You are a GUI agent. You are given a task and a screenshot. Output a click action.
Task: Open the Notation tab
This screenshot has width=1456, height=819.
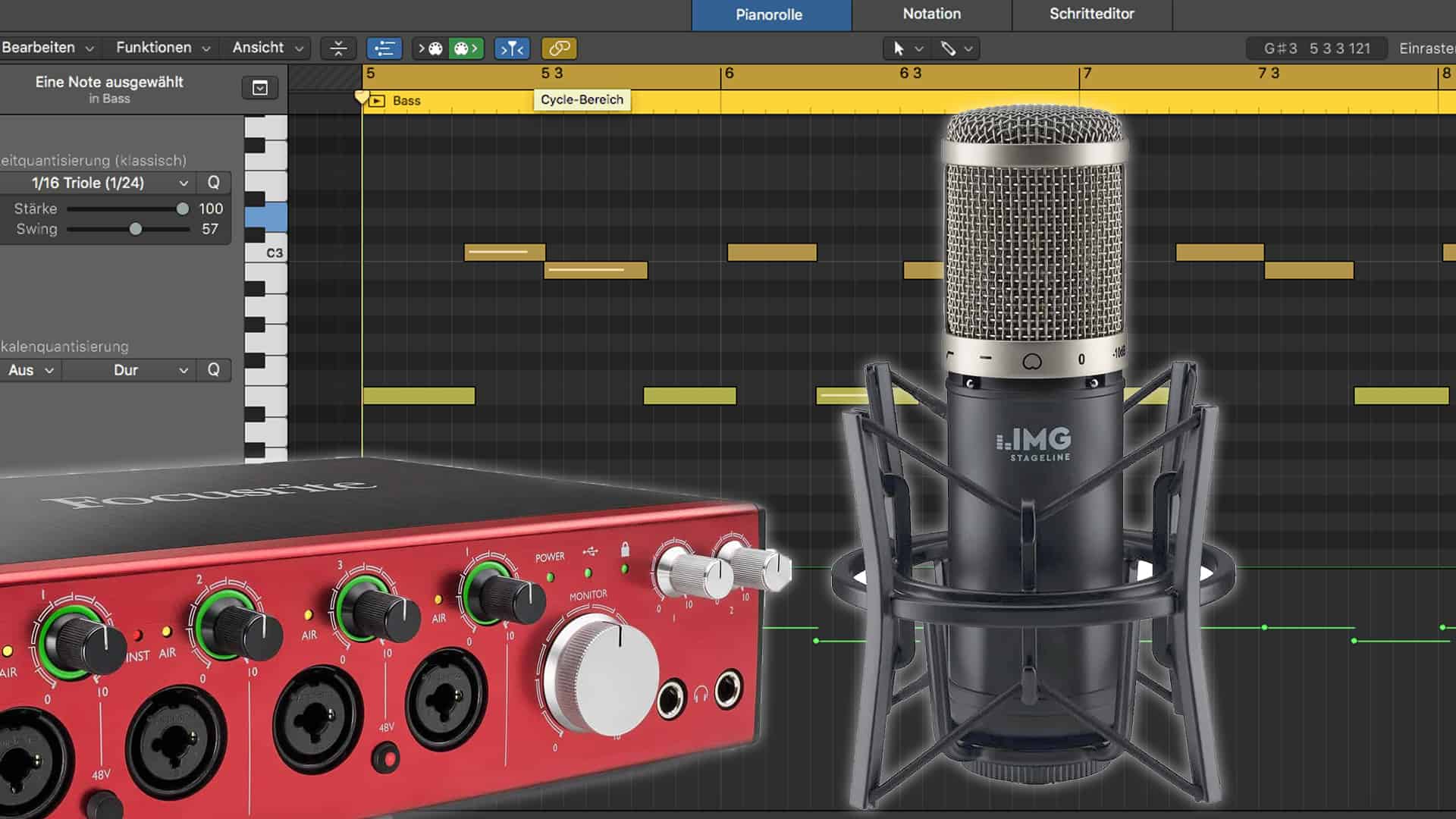(931, 14)
